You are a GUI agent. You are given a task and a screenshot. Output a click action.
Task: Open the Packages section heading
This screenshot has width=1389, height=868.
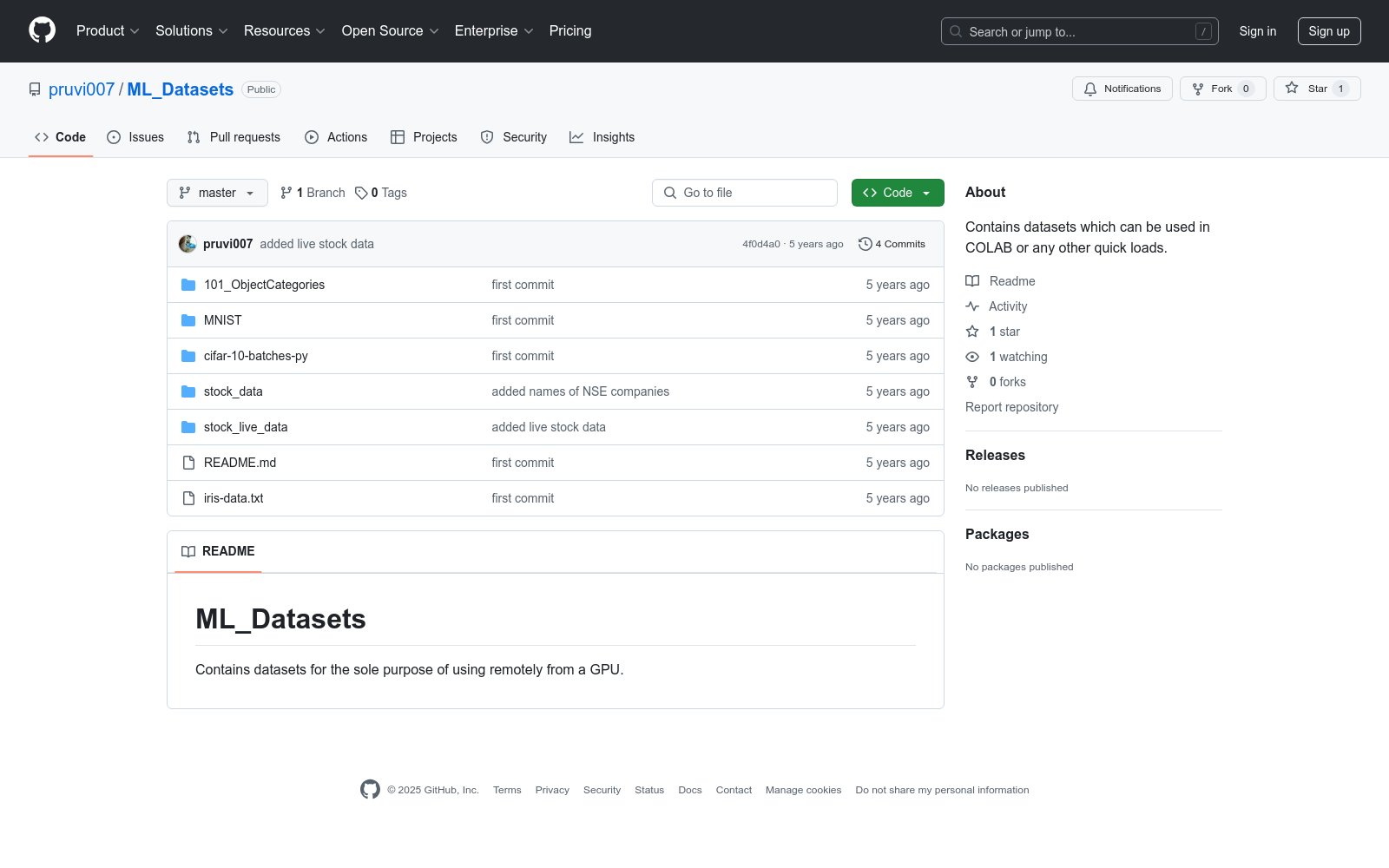[997, 534]
